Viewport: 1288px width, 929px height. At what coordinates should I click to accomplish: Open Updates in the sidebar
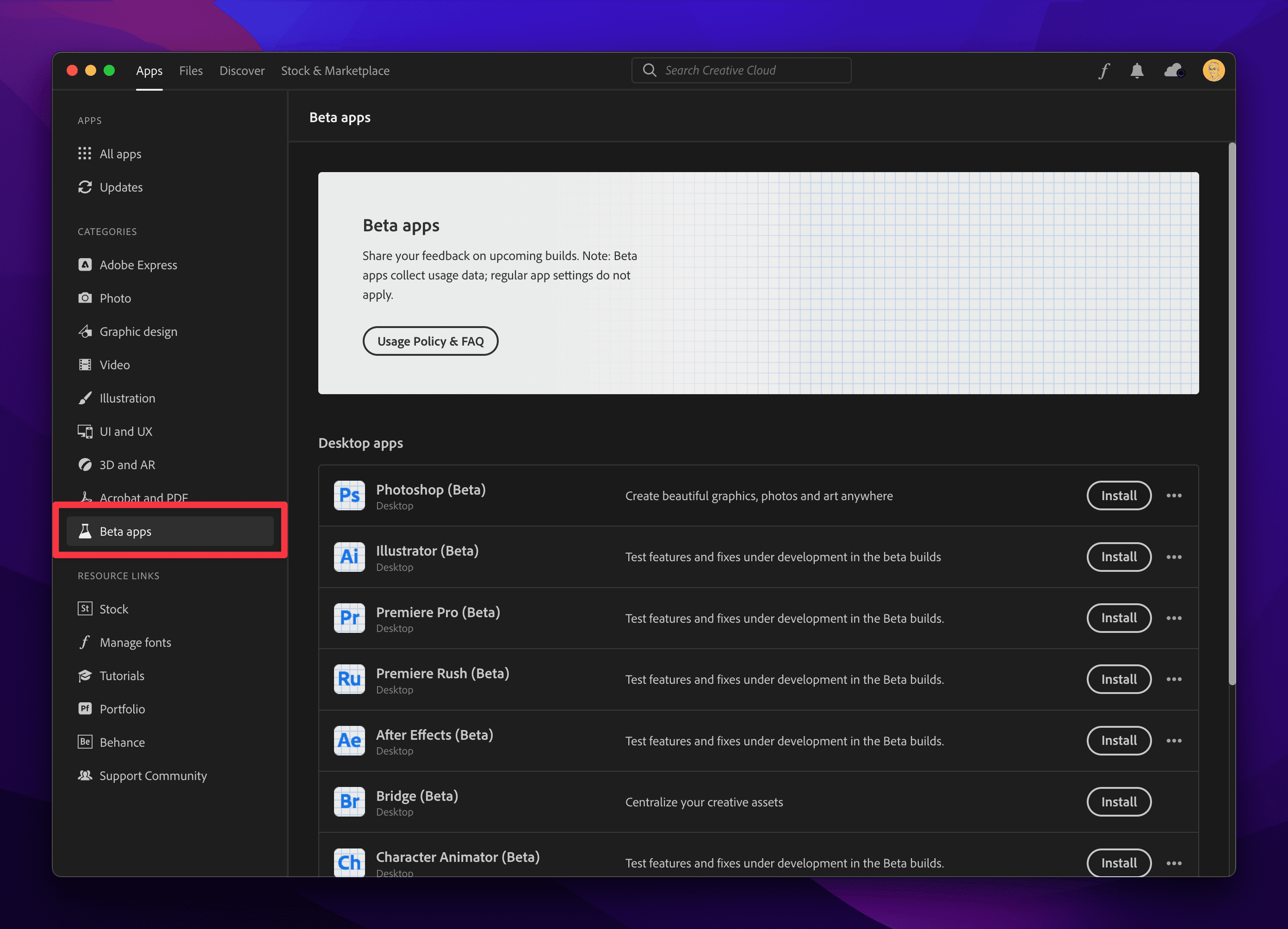click(121, 187)
